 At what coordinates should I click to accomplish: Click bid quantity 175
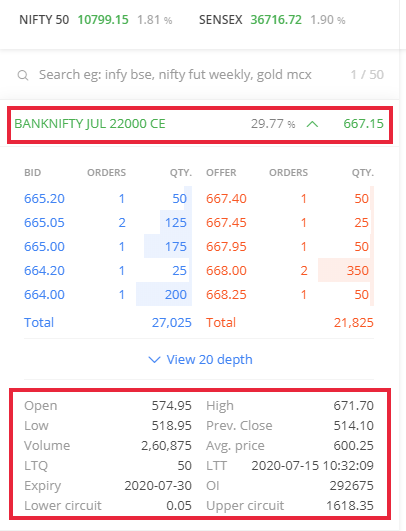(x=176, y=247)
